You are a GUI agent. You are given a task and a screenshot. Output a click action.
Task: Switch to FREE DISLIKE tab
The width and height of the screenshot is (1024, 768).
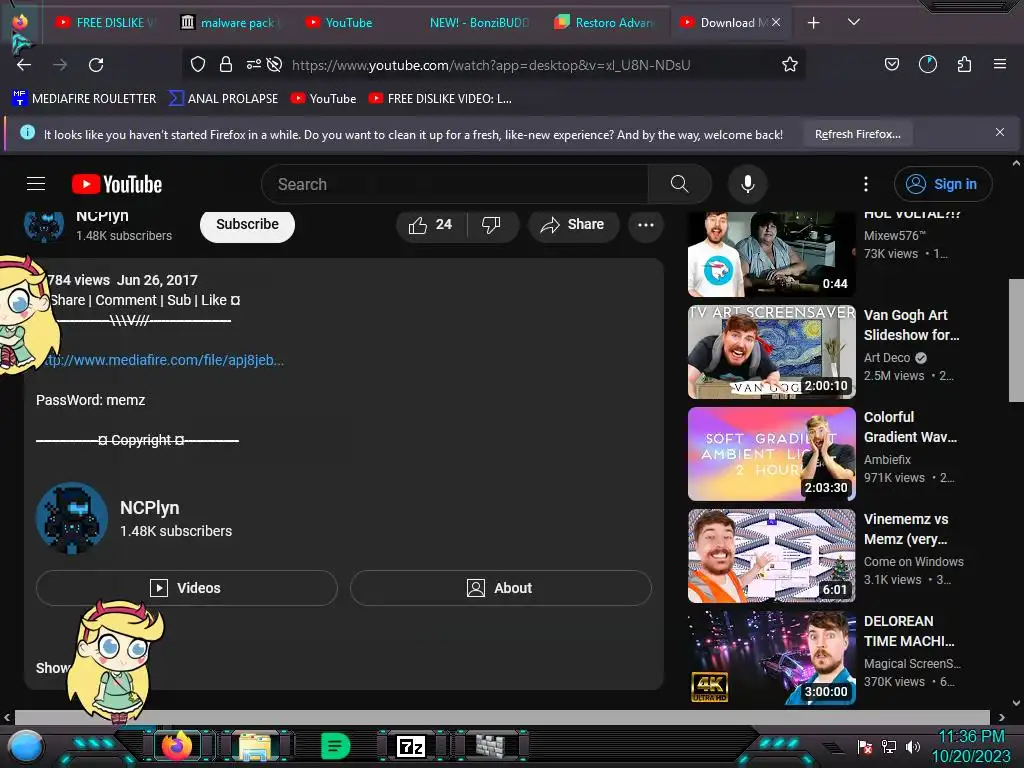105,23
